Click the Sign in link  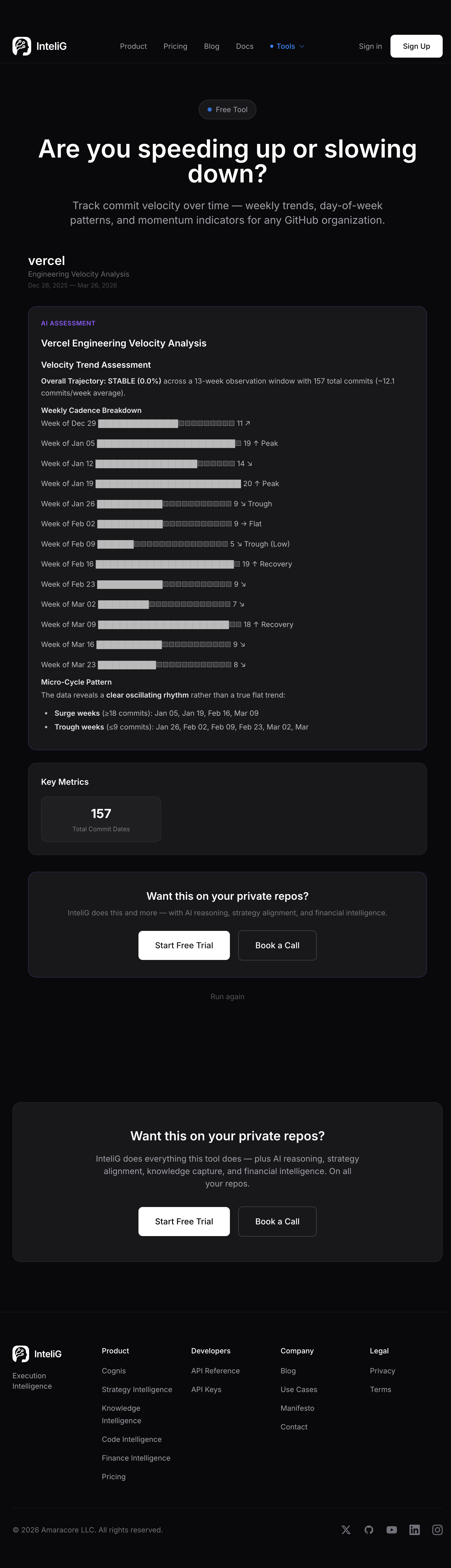click(370, 46)
